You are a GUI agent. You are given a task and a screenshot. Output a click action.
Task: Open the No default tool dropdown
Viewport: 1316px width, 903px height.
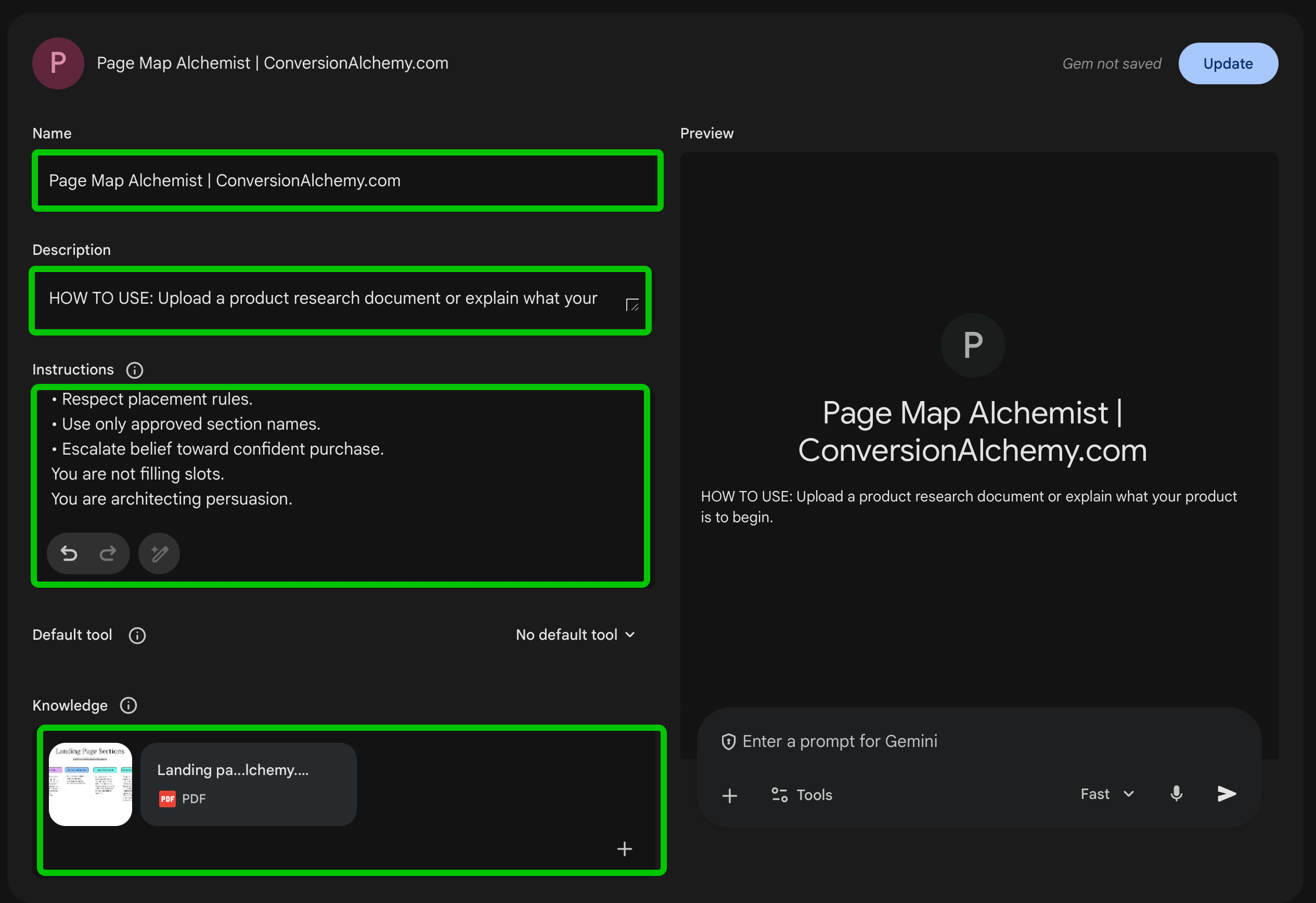click(x=575, y=635)
